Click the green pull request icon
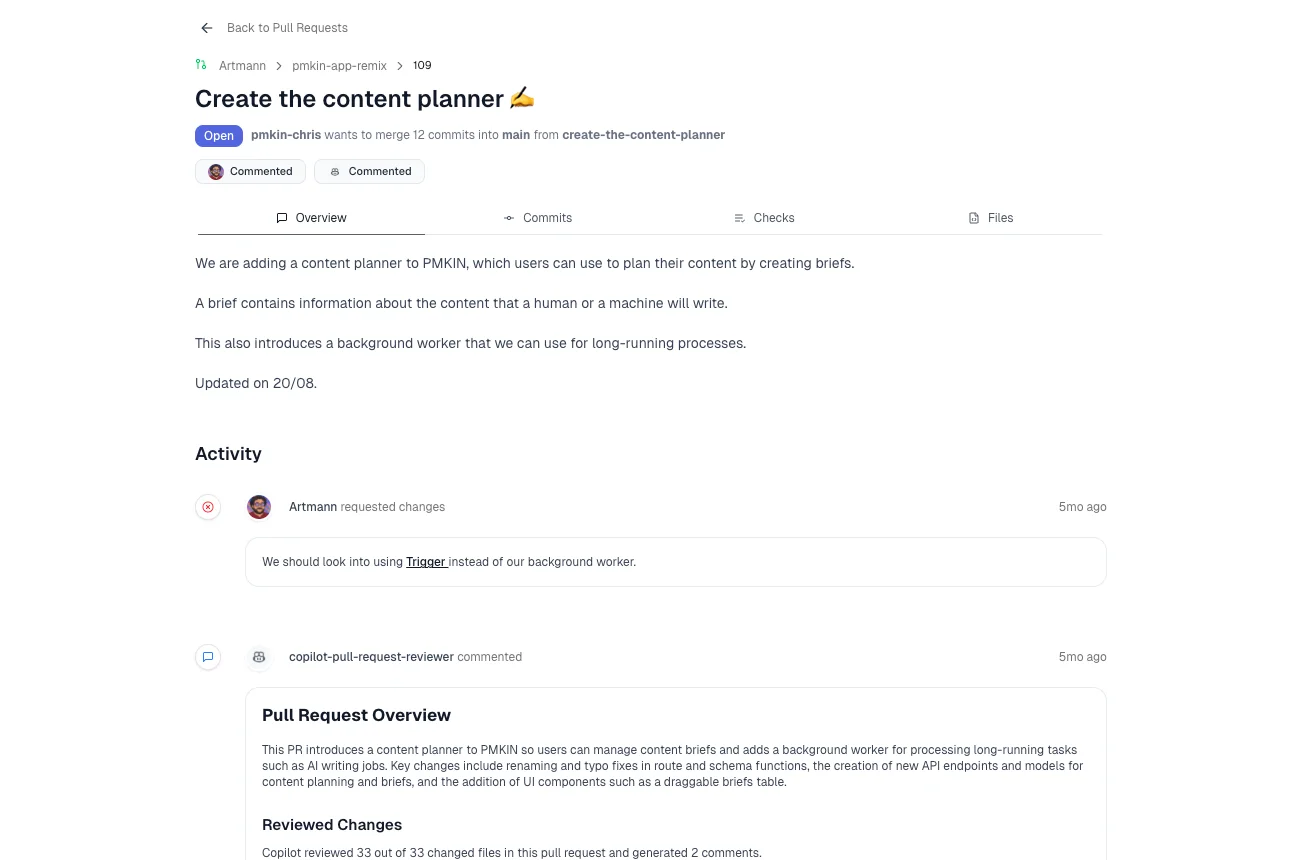1302x860 pixels. click(201, 65)
